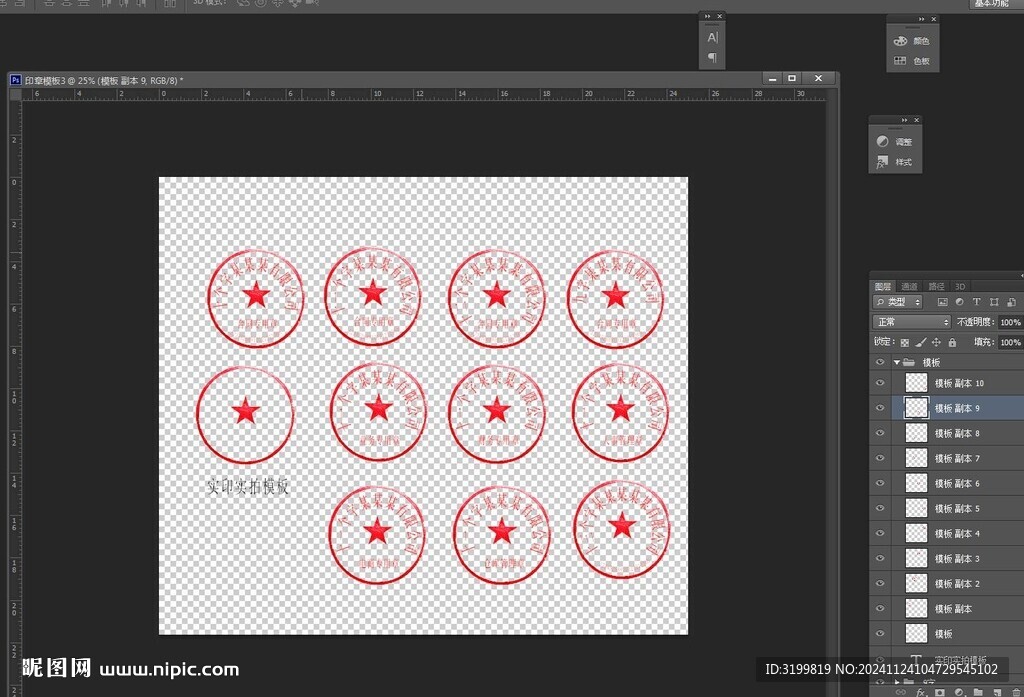
Task: Add a layer style with fx icon
Action: pyautogui.click(x=921, y=692)
